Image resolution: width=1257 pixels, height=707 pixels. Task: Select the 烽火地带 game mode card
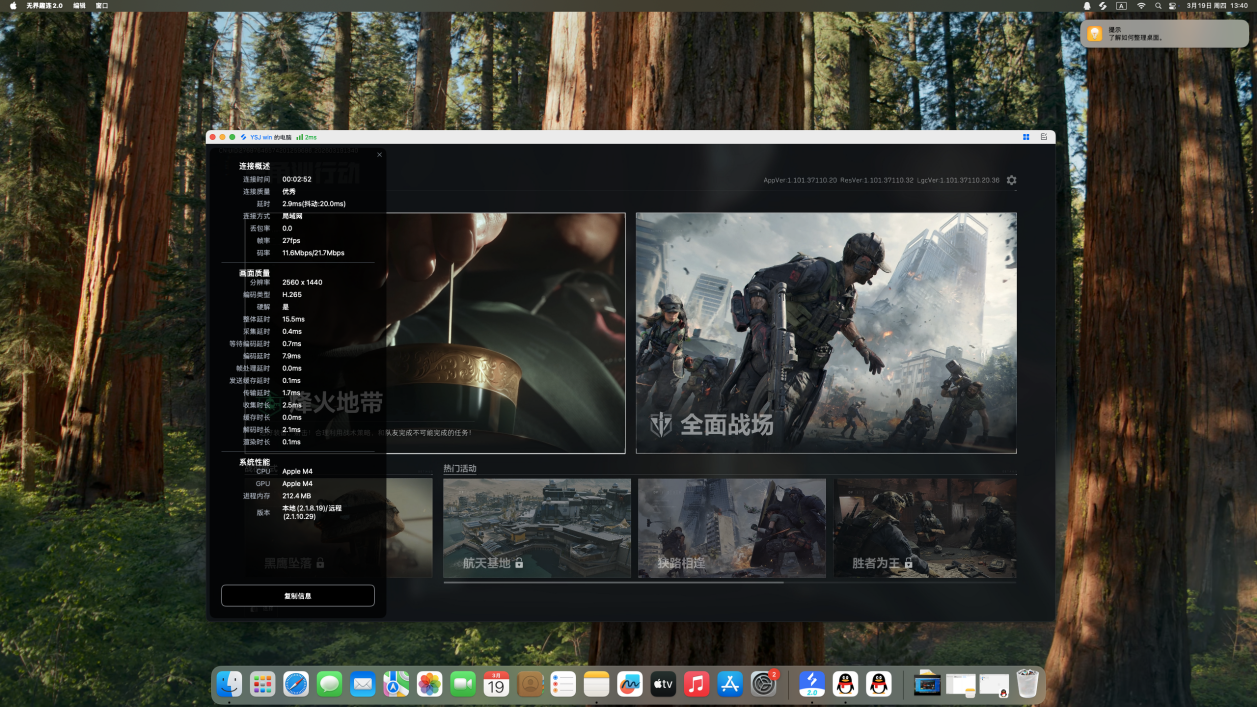pos(505,333)
